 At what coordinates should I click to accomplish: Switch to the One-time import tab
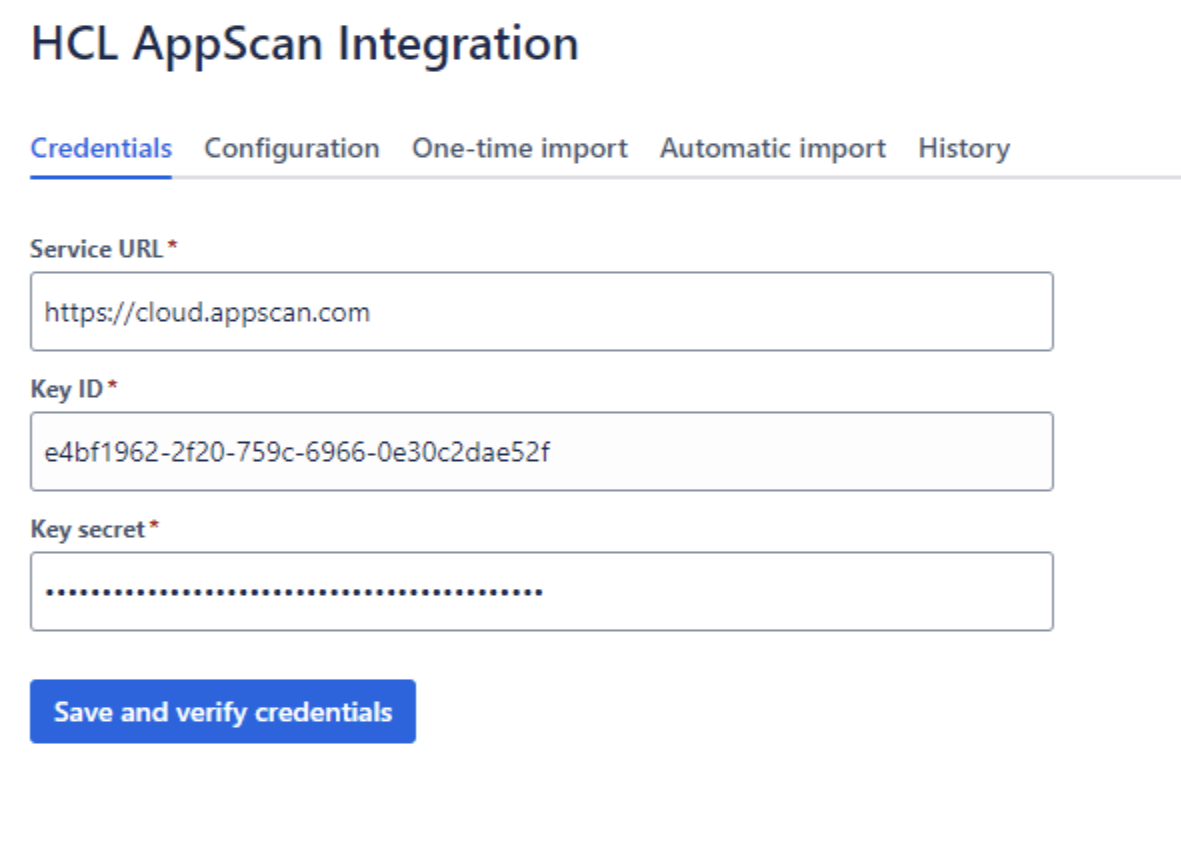tap(519, 149)
